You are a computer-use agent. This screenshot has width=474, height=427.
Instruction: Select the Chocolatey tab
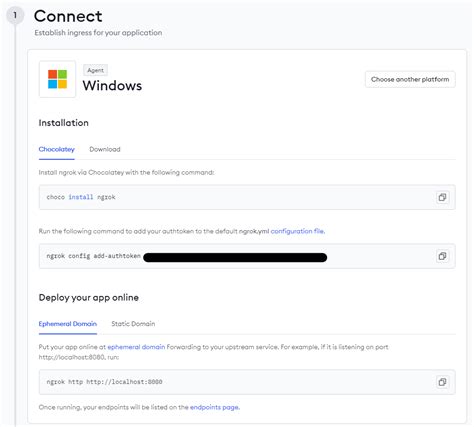pos(57,149)
